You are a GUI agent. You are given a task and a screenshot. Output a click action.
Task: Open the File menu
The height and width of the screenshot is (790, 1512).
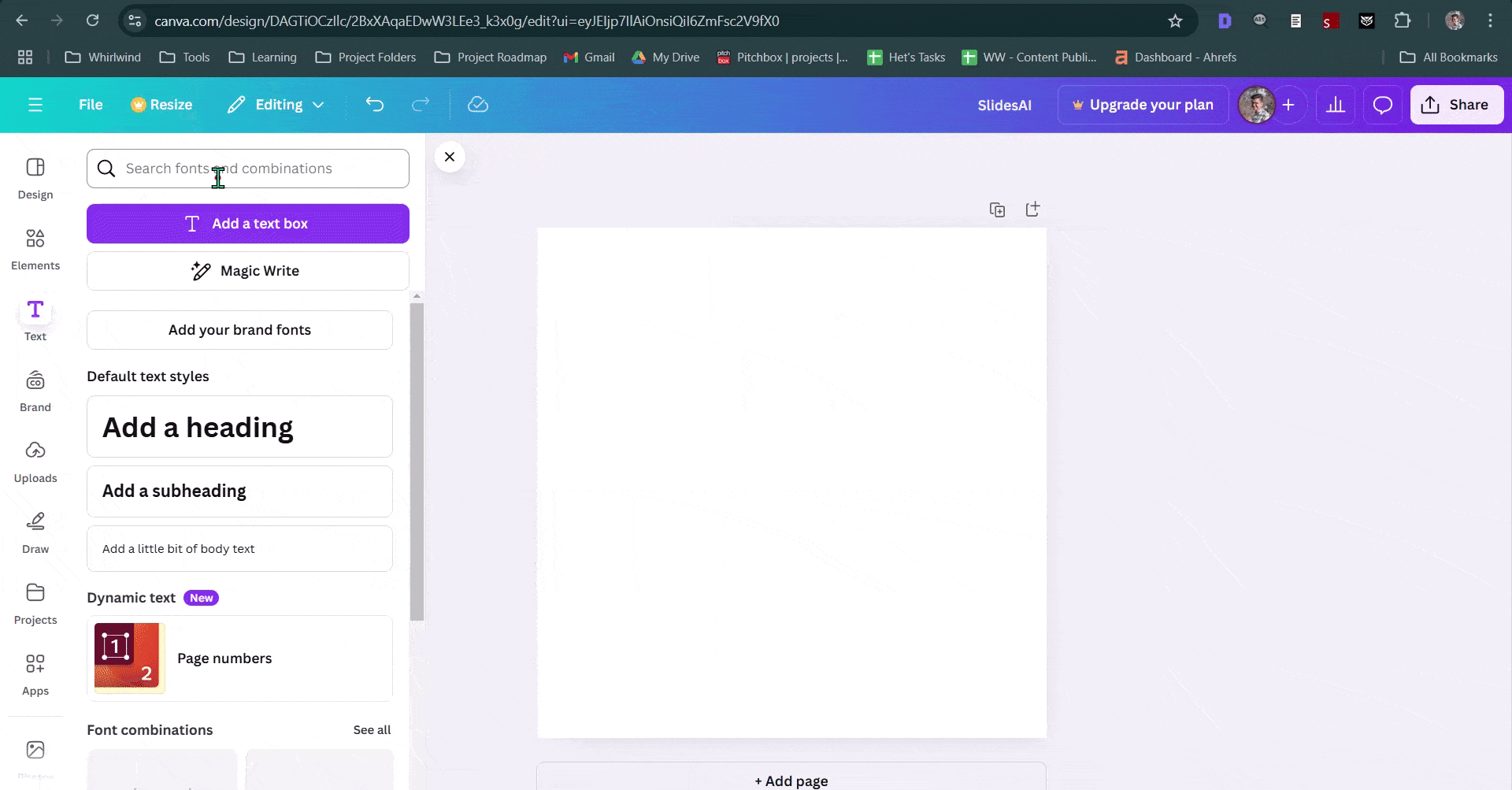[x=91, y=104]
